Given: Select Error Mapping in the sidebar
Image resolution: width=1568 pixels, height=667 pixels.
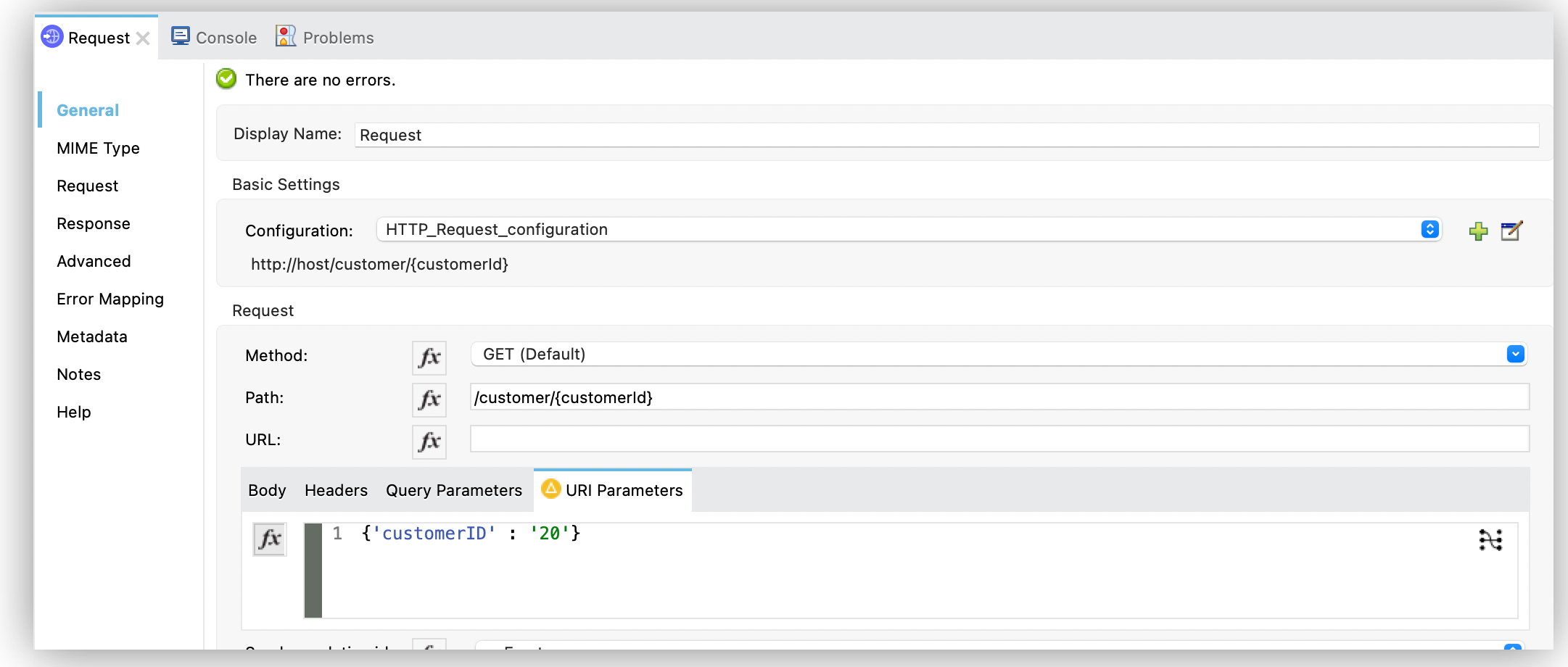Looking at the screenshot, I should [110, 299].
